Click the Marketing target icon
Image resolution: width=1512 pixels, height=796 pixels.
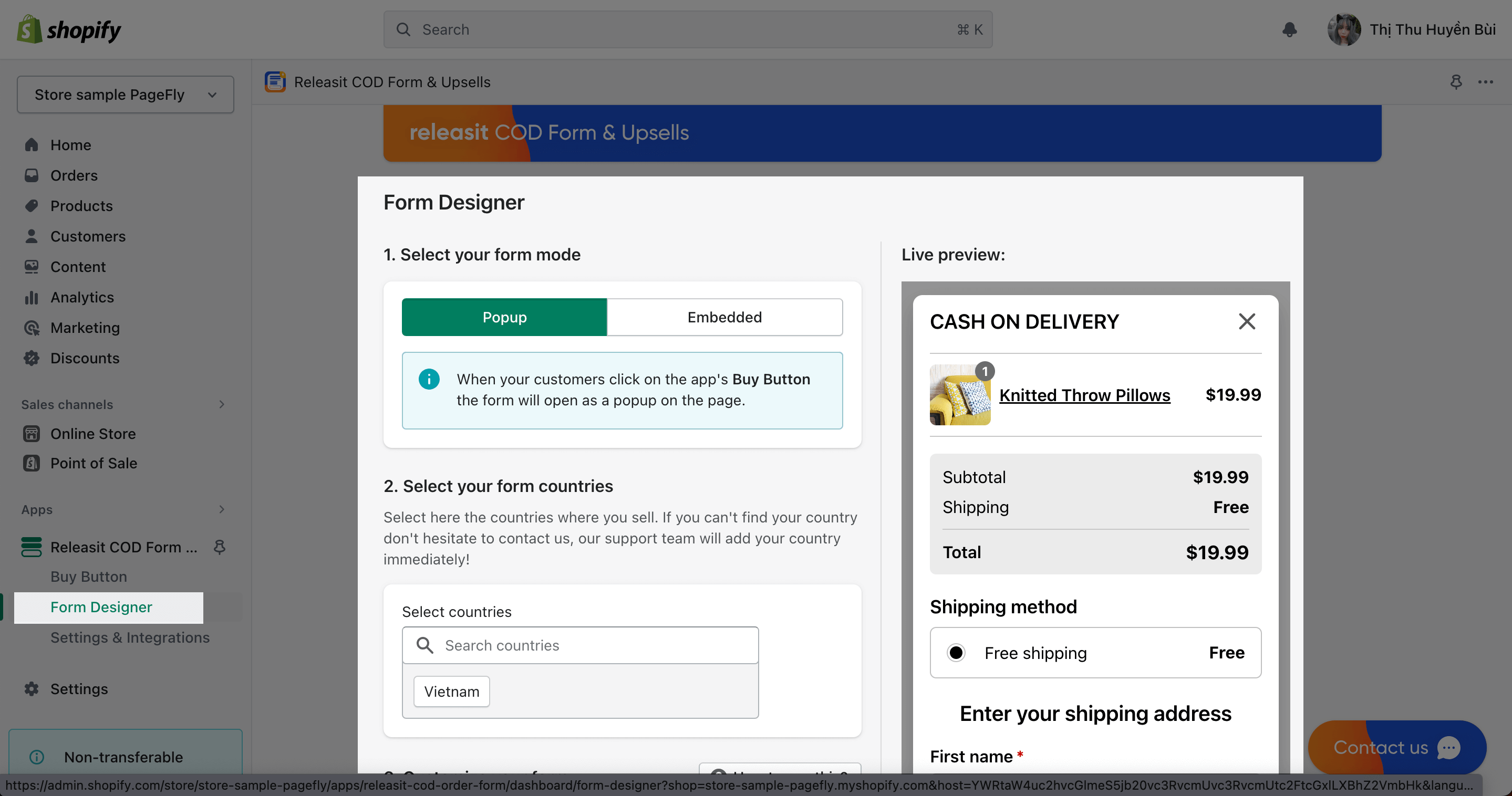pos(32,328)
